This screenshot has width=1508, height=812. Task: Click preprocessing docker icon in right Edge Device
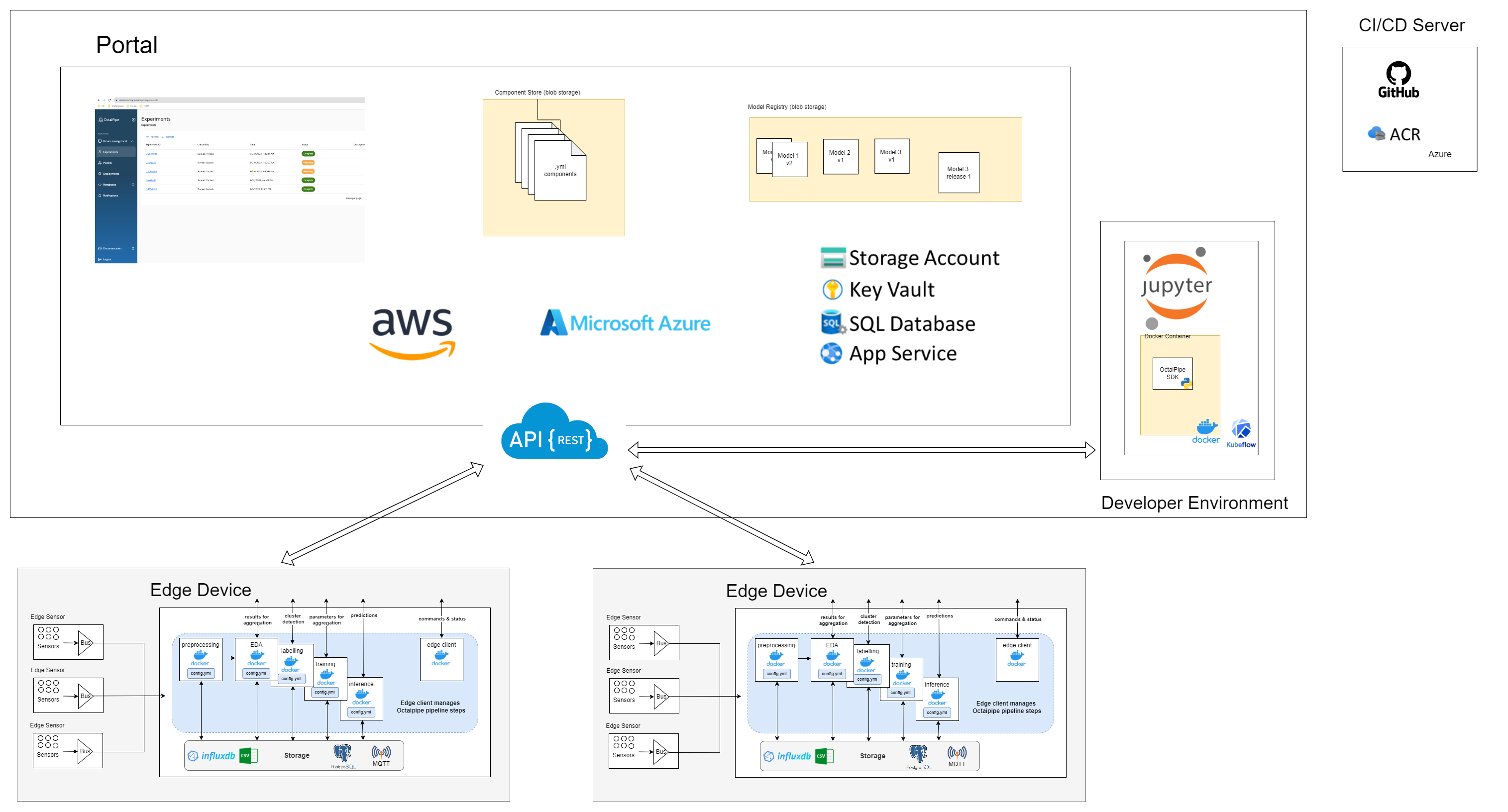(x=776, y=658)
